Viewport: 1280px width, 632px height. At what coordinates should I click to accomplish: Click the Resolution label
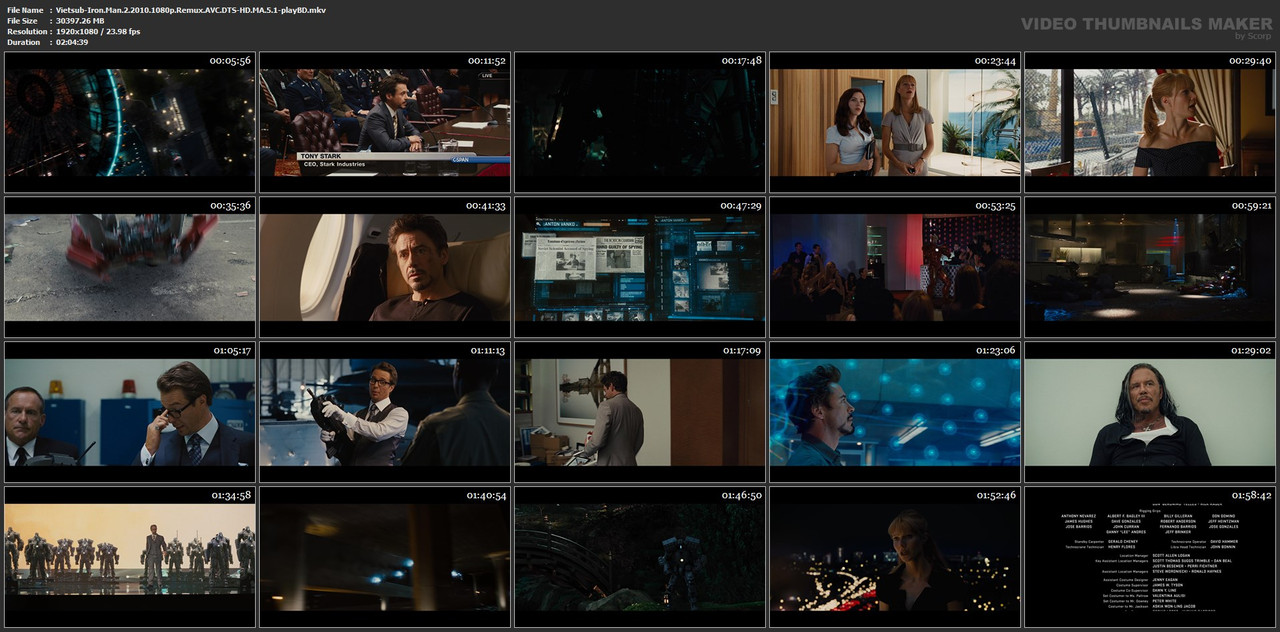coord(26,32)
